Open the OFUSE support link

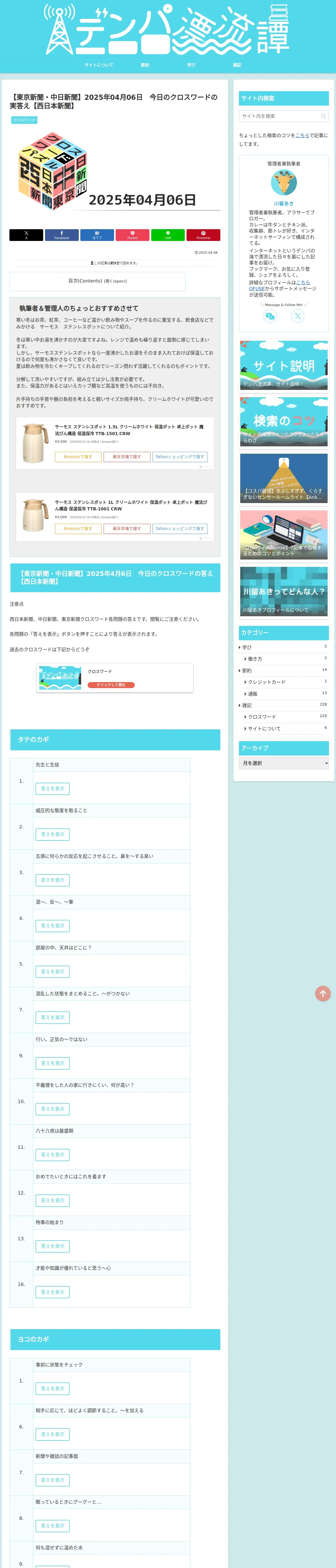click(257, 289)
